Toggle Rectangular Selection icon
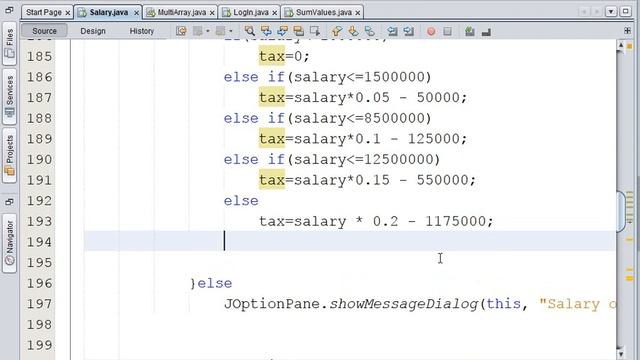The width and height of the screenshot is (640, 360). tap(315, 31)
